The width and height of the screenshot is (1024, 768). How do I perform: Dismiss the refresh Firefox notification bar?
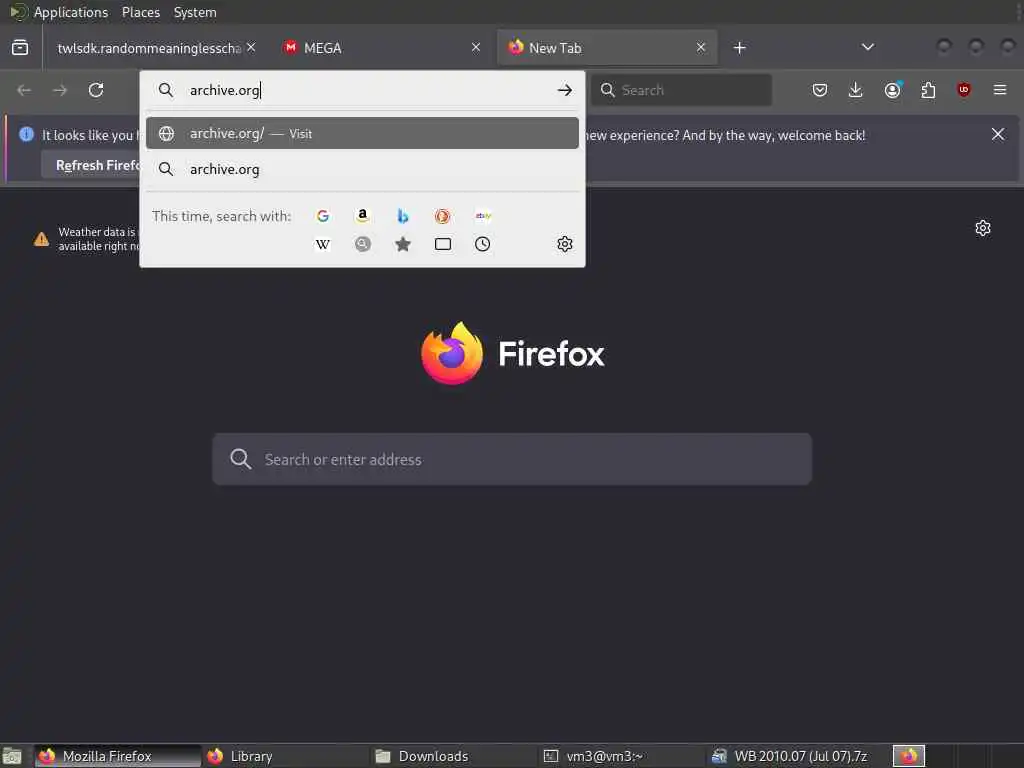(x=998, y=135)
